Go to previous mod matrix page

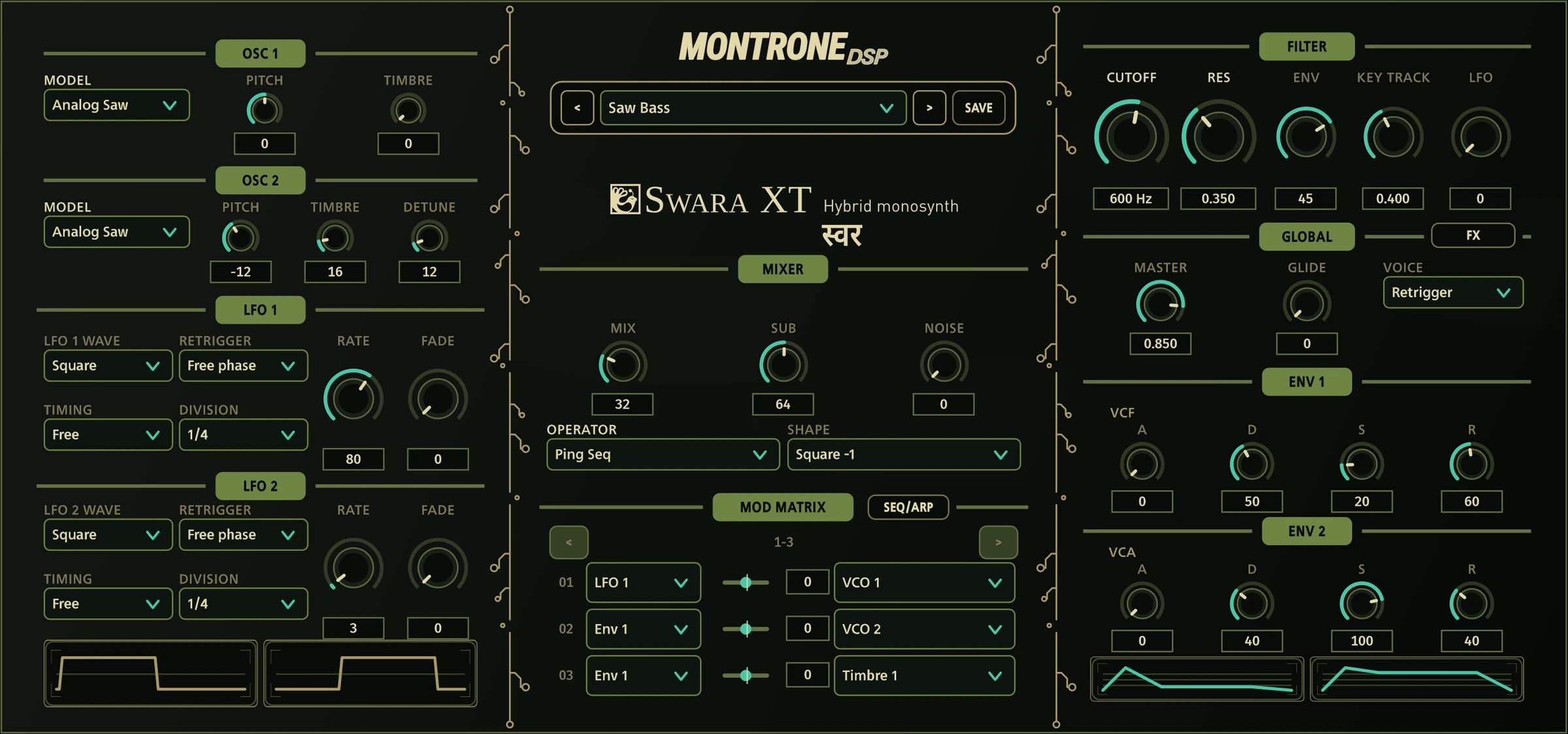coord(569,542)
